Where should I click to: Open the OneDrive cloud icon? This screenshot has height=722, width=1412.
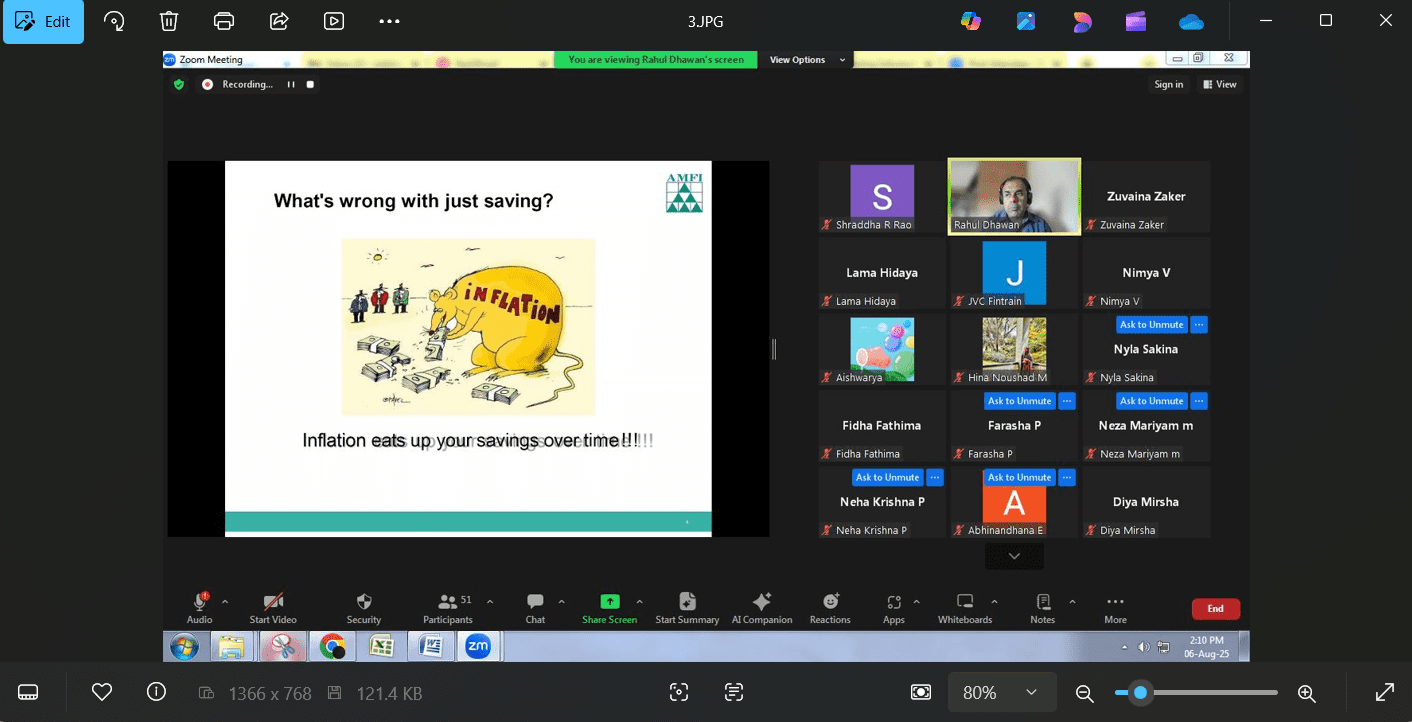1191,21
